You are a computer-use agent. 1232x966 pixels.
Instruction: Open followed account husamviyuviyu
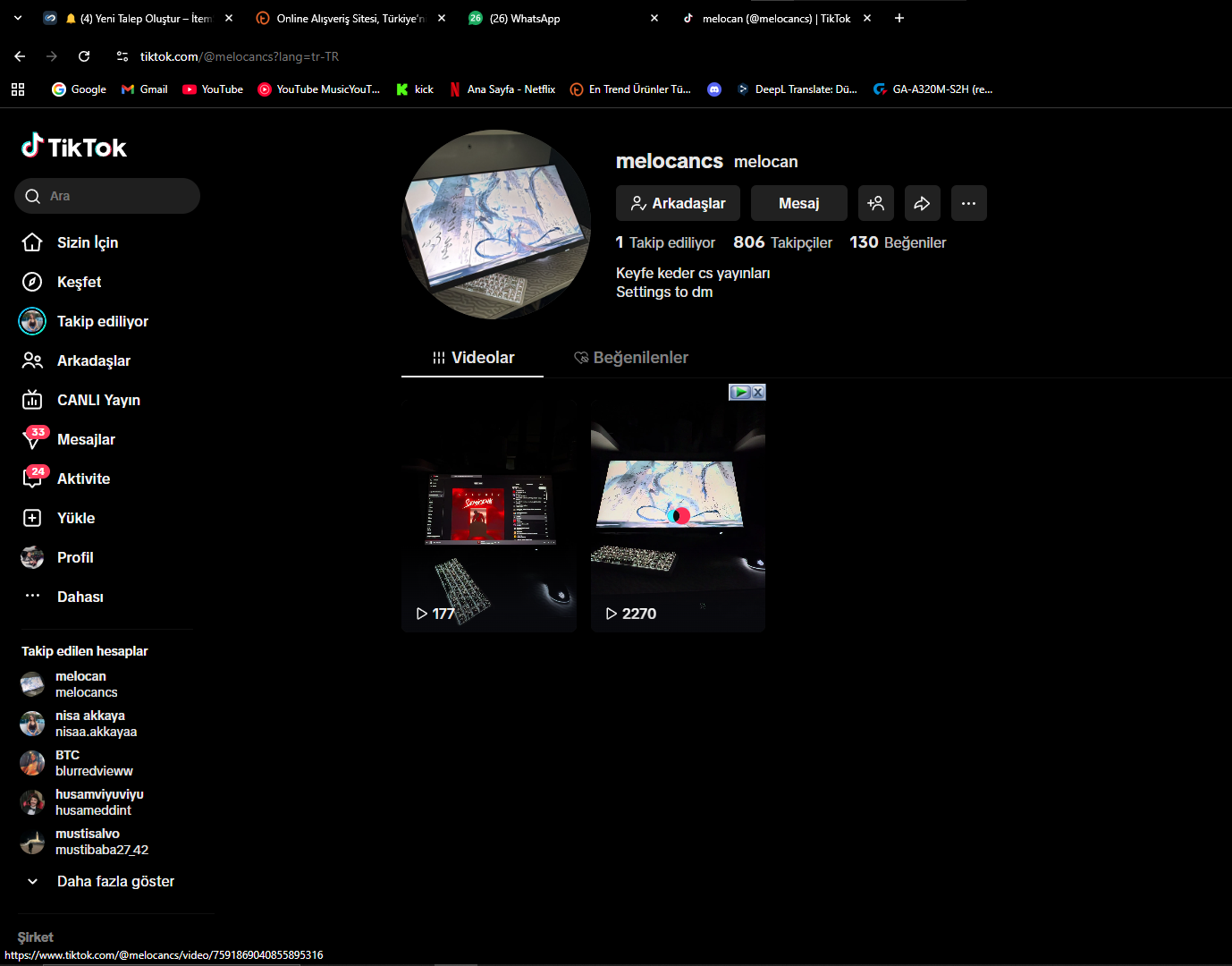82,802
